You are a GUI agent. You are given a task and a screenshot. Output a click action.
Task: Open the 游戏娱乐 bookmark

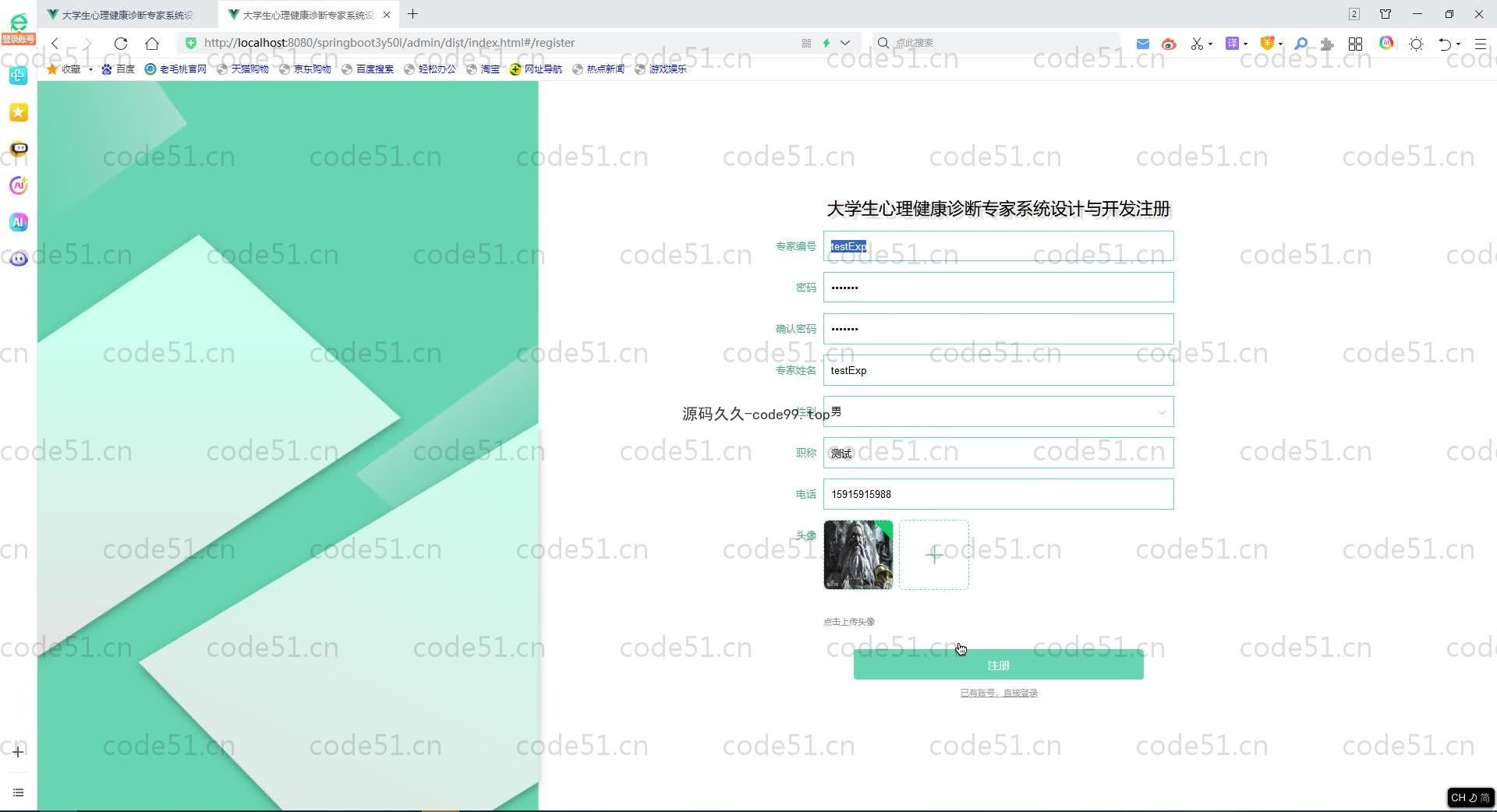pos(660,69)
